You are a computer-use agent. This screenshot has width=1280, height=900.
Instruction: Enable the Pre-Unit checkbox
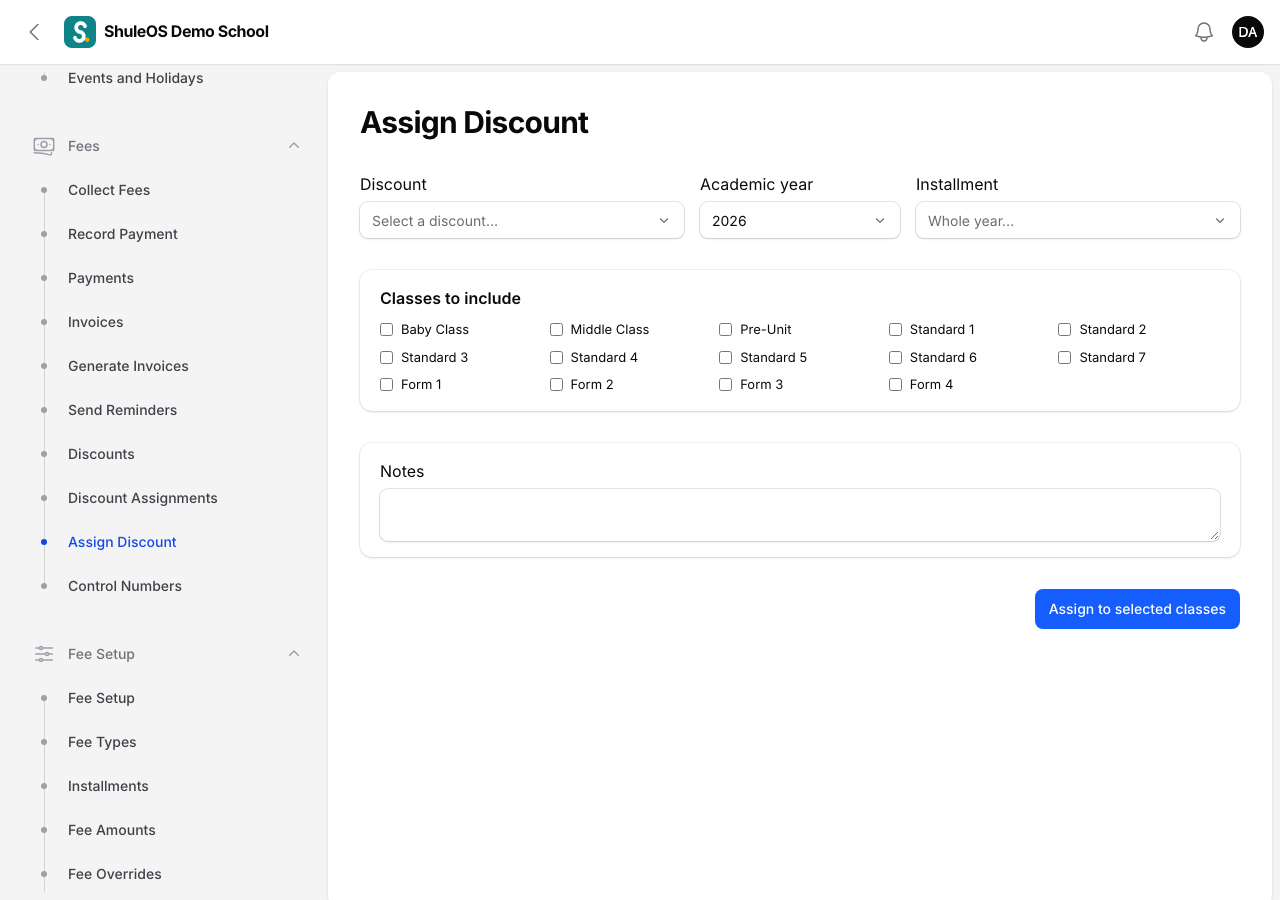coord(726,329)
